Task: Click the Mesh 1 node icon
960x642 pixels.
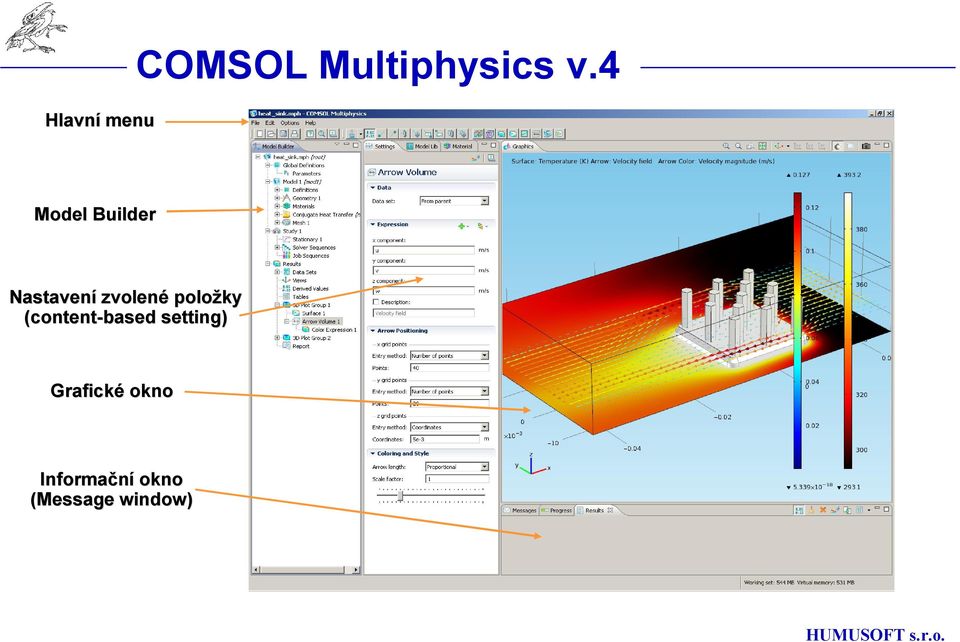Action: coord(286,223)
